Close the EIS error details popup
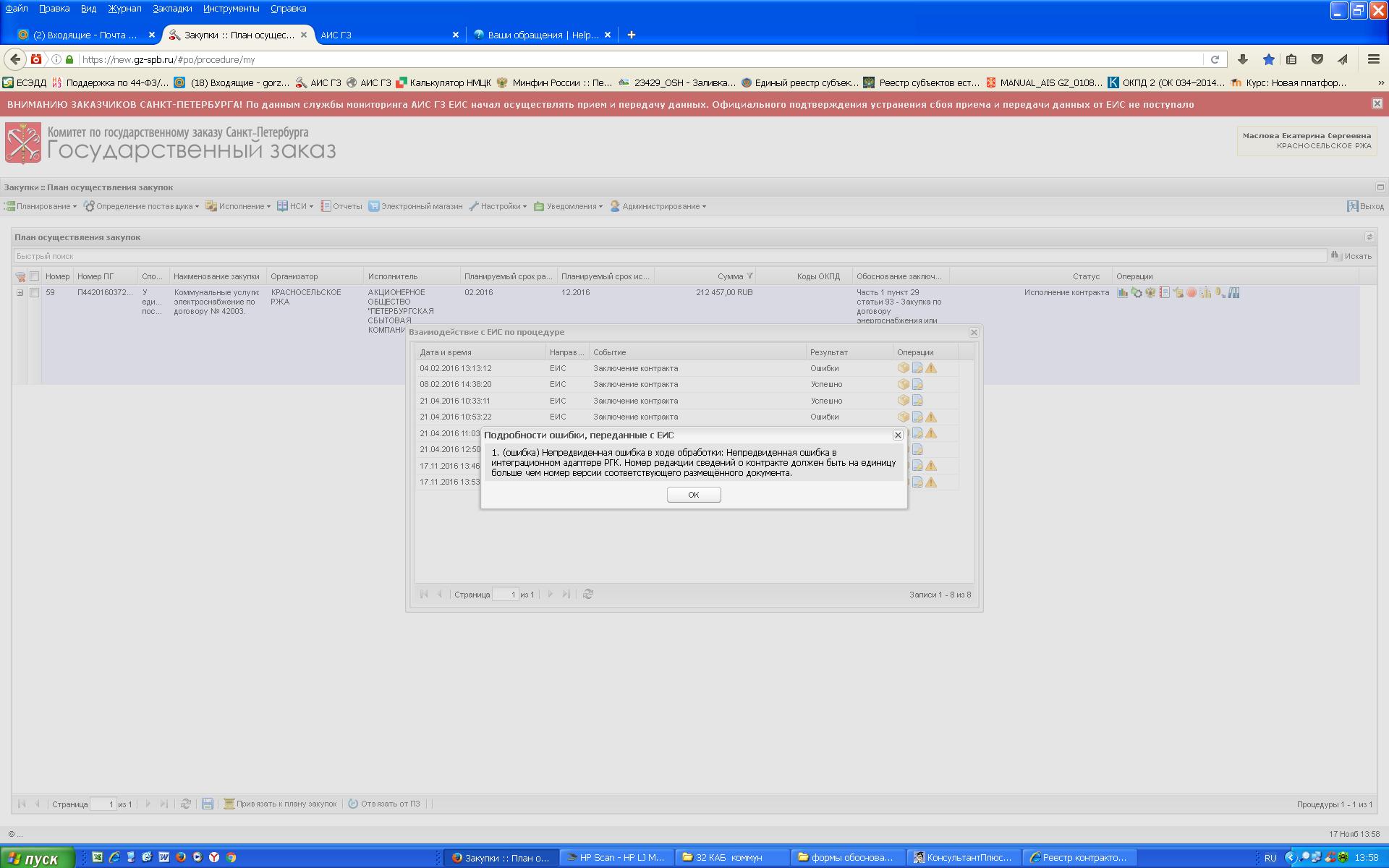The width and height of the screenshot is (1389, 868). (x=898, y=435)
